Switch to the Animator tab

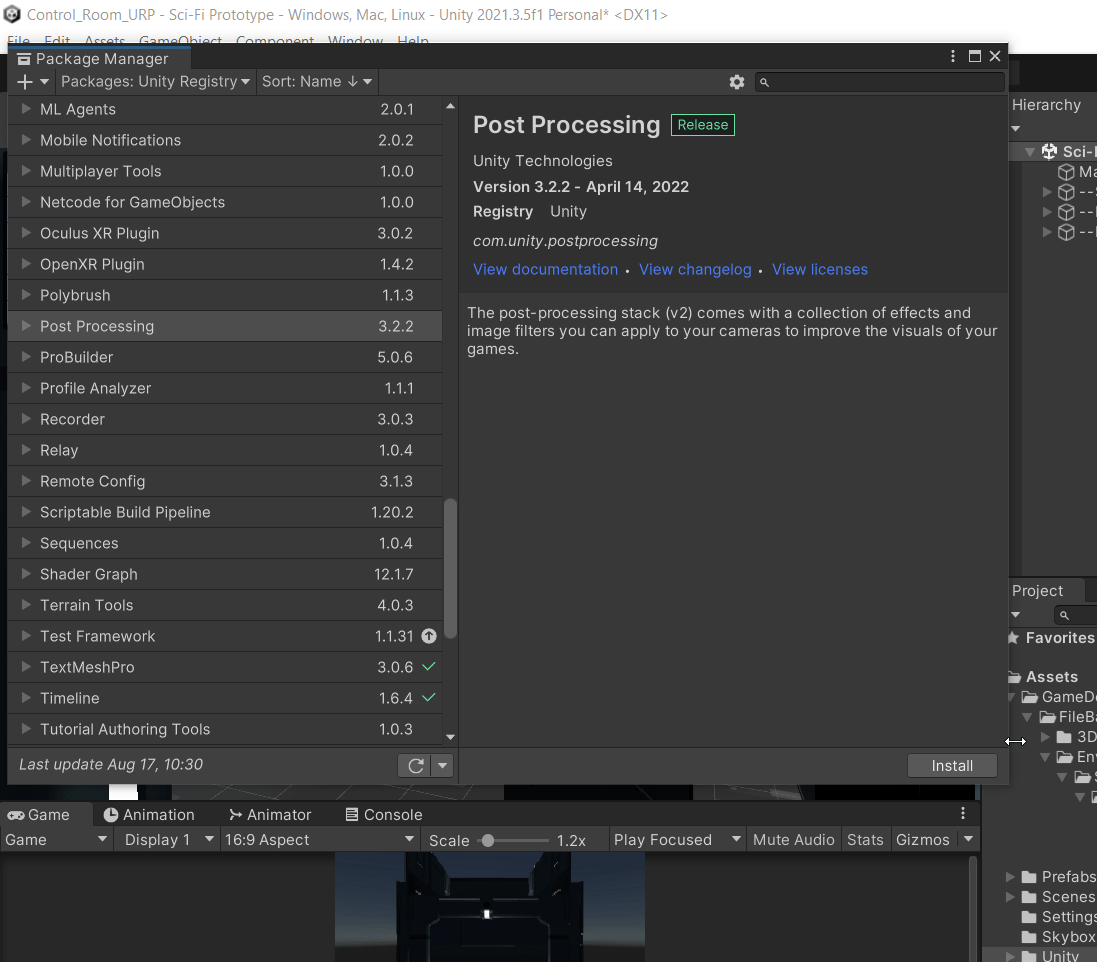270,814
